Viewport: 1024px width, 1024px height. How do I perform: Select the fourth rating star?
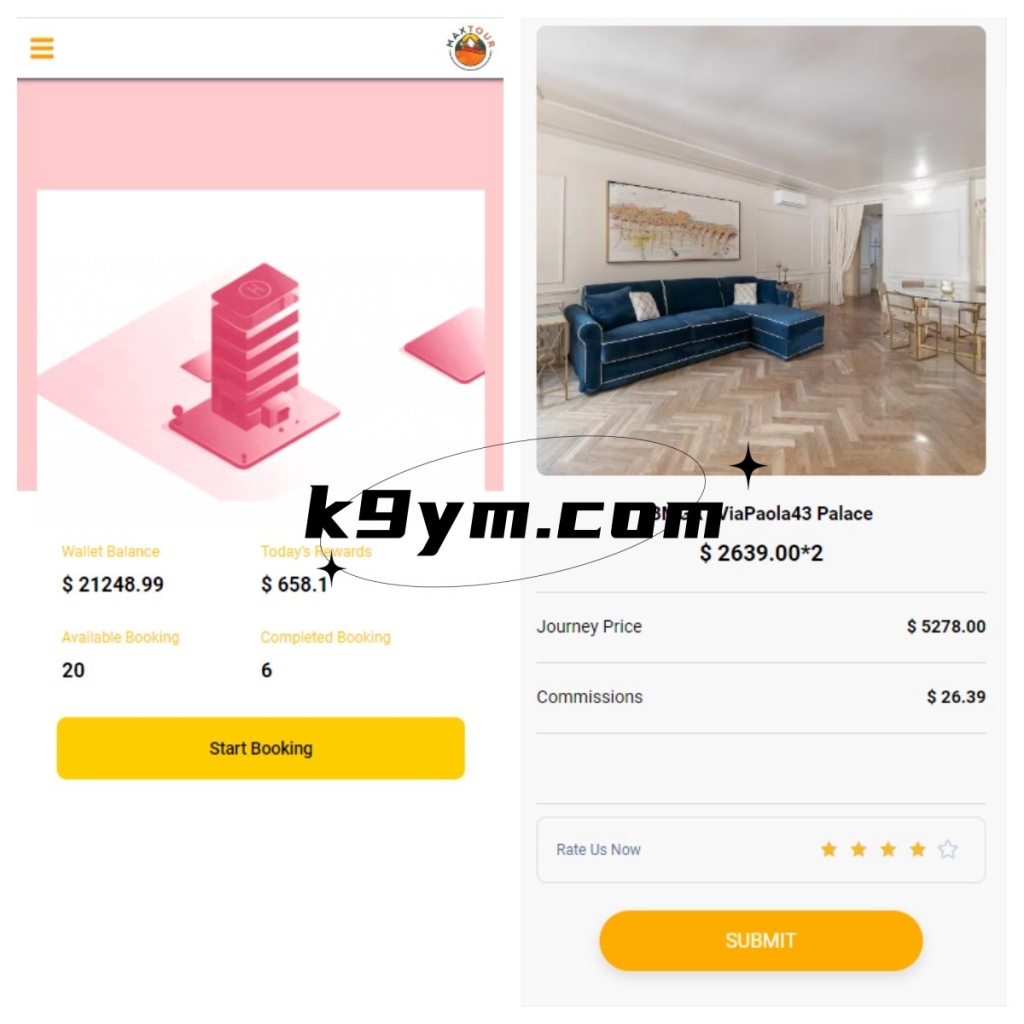click(918, 849)
